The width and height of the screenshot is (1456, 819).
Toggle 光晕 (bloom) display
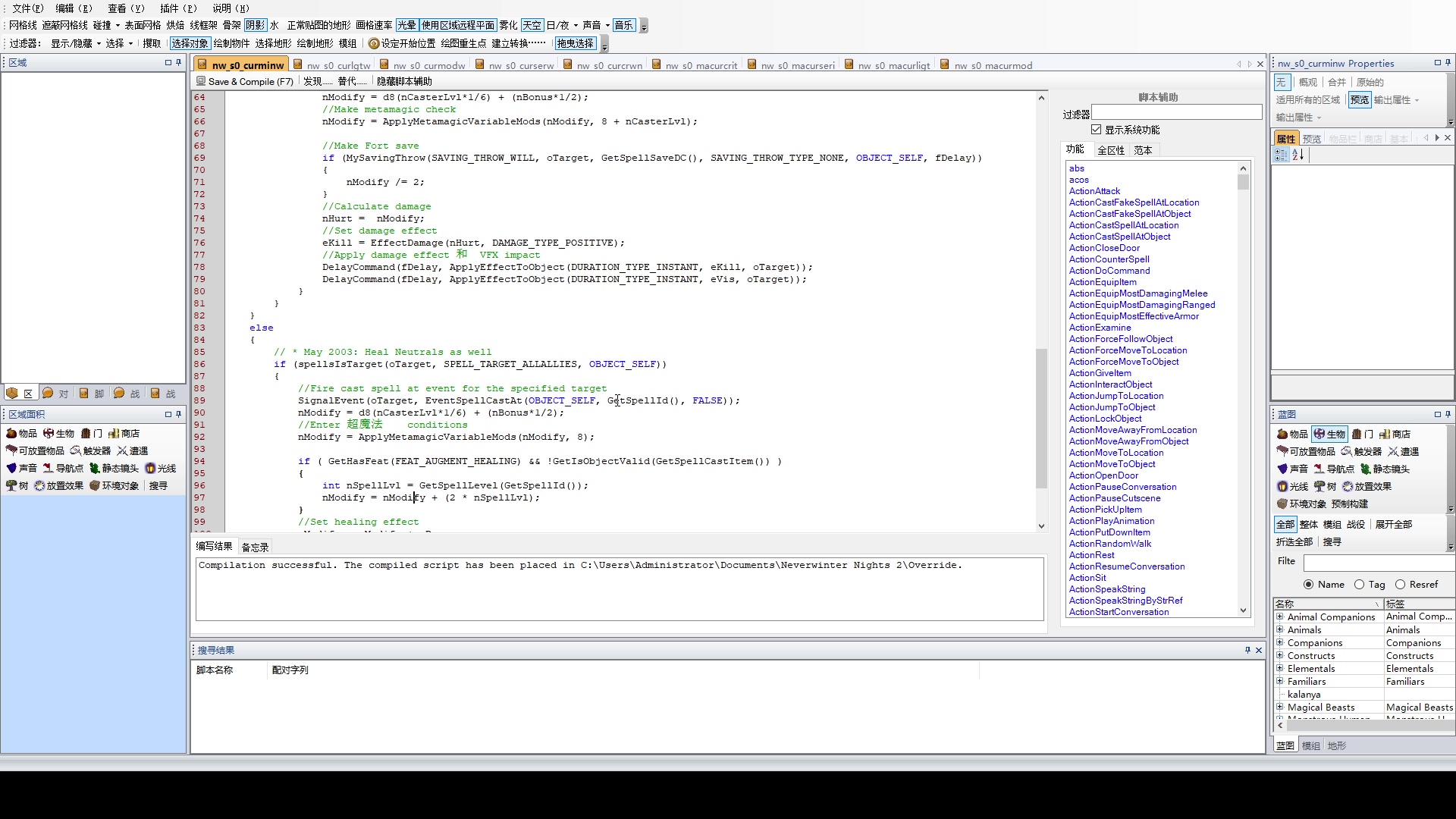[x=406, y=25]
